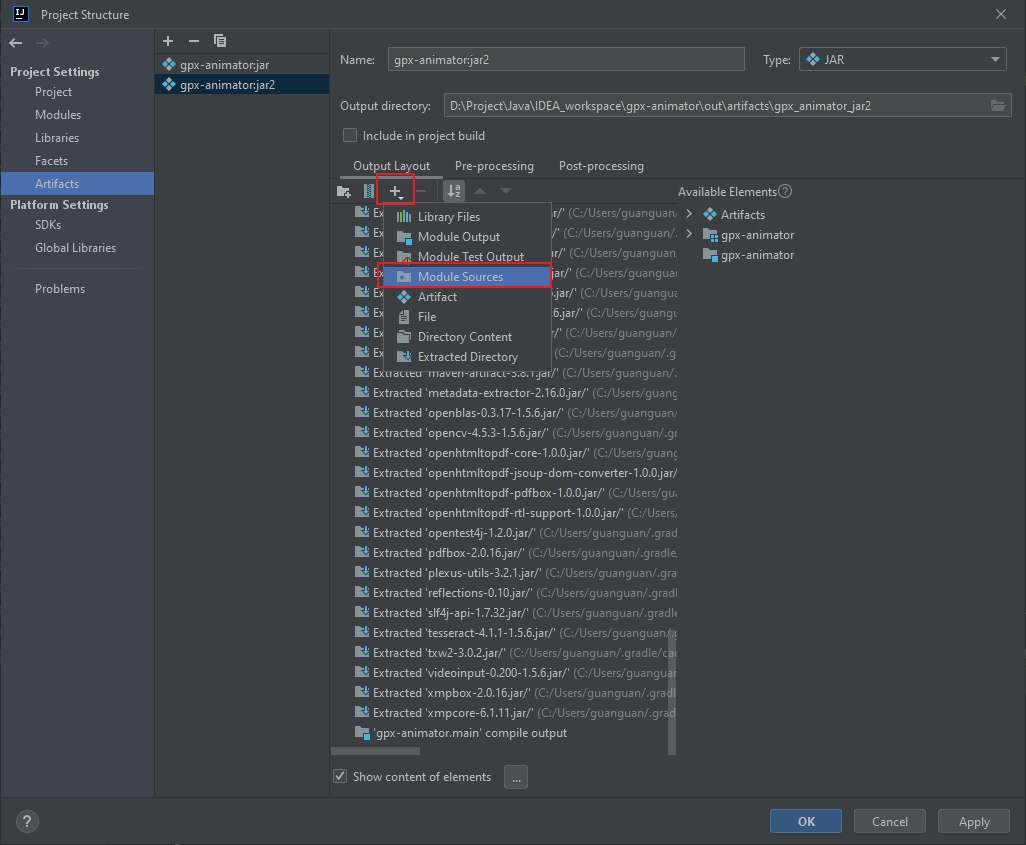
Task: Uncheck Show content of elements
Action: (340, 776)
